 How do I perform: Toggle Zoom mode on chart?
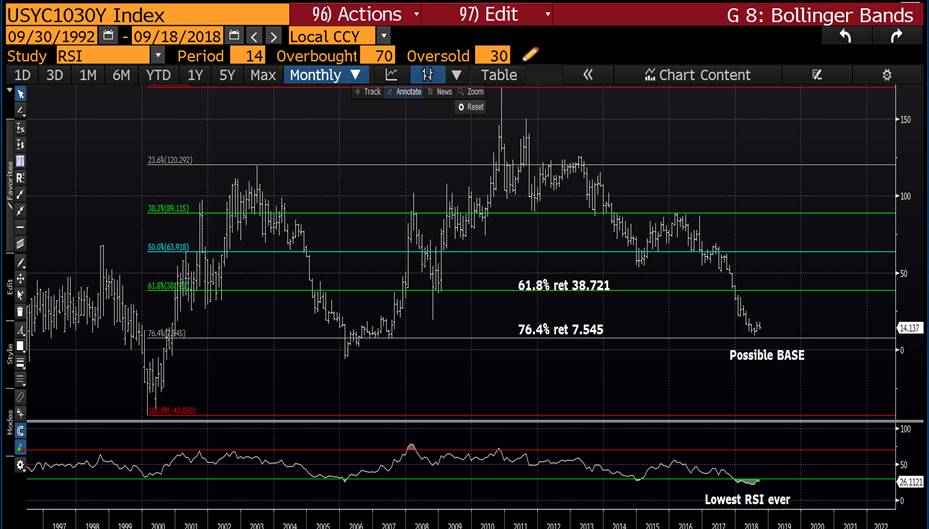(x=471, y=92)
